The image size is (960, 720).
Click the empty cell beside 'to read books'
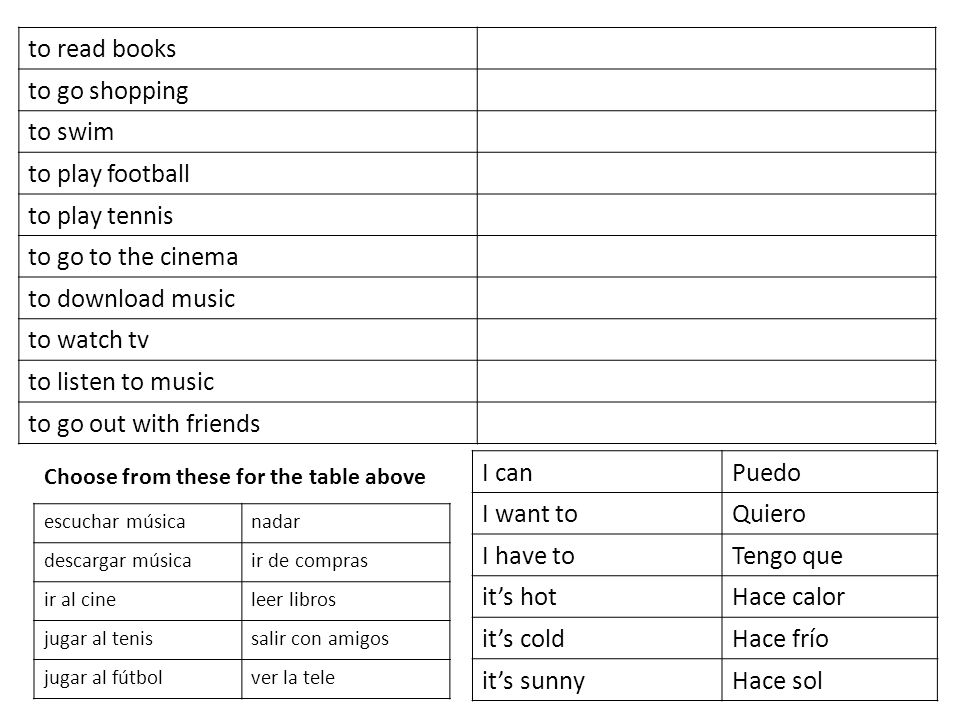coord(707,48)
